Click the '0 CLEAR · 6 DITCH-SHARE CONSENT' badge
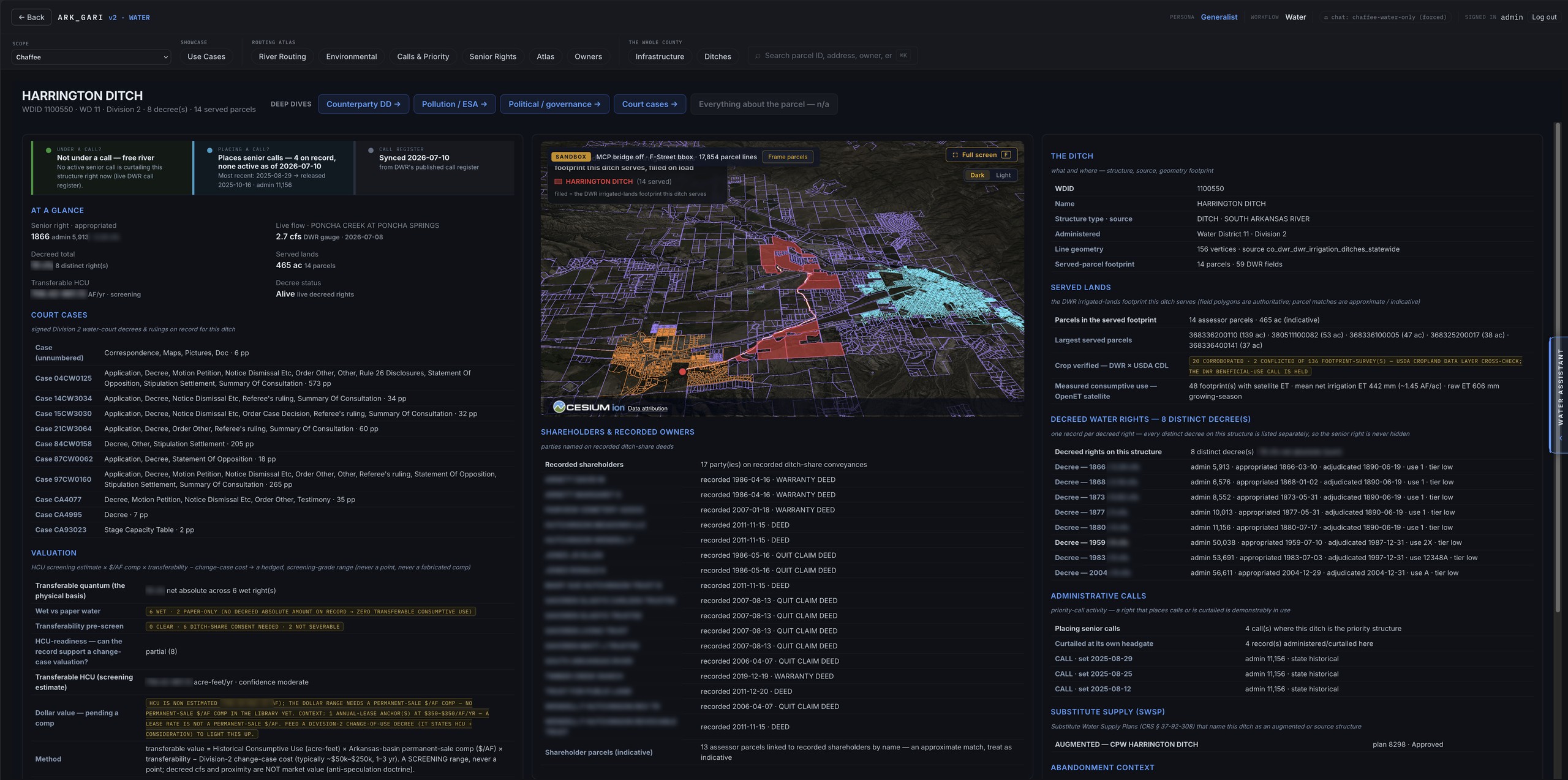1568x780 pixels. (x=244, y=626)
